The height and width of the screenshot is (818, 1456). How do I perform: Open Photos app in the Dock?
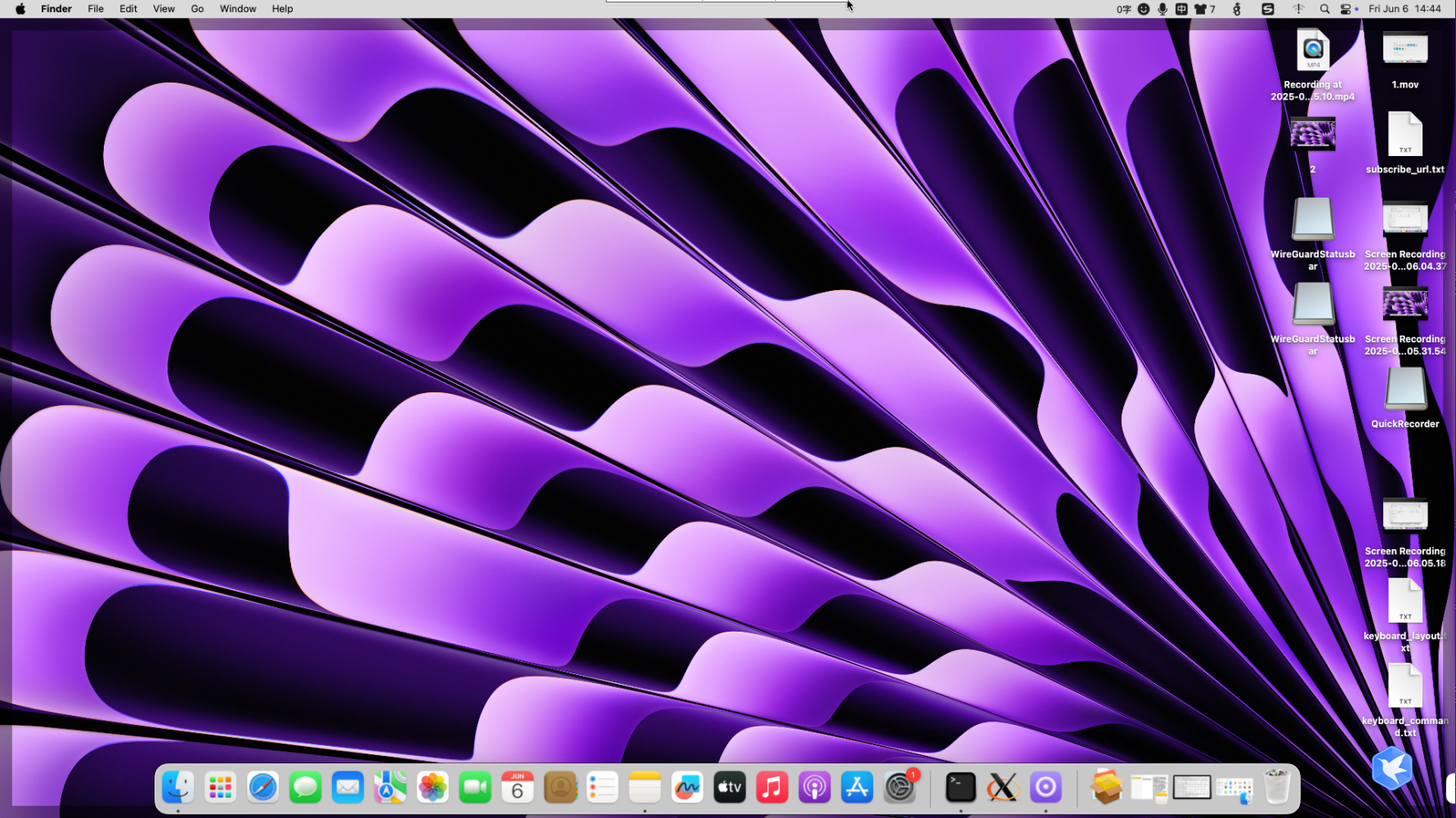pyautogui.click(x=432, y=788)
